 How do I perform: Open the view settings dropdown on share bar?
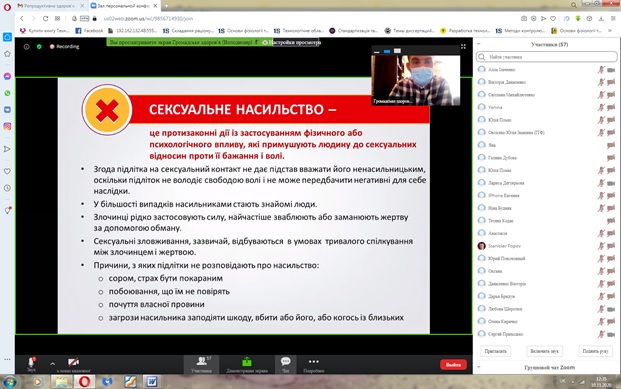[295, 42]
